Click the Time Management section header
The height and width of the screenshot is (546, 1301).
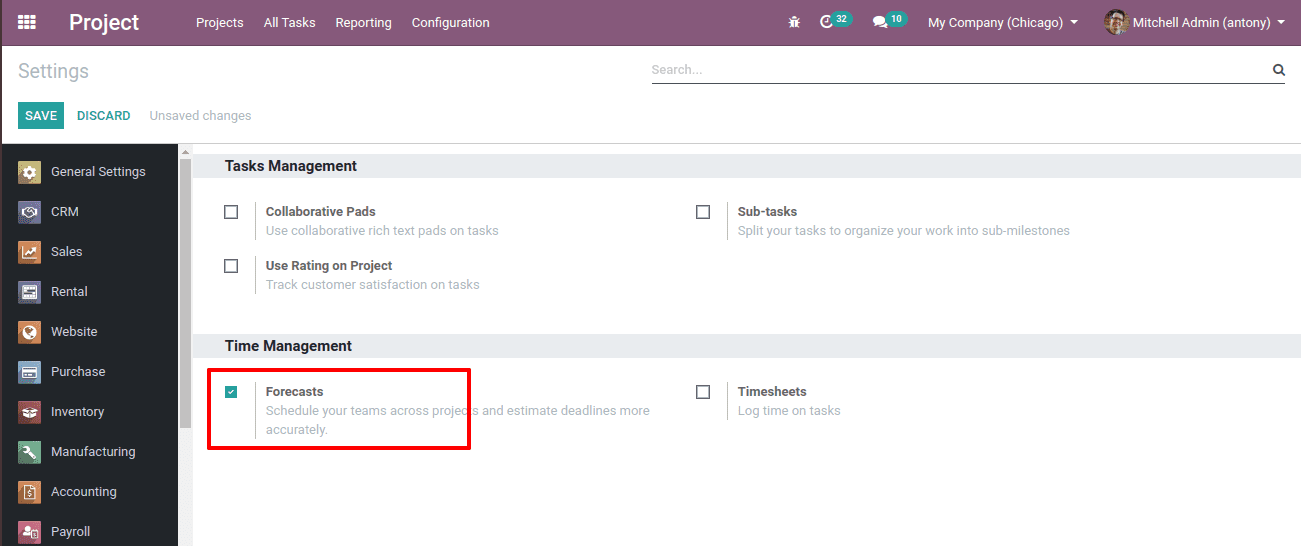tap(289, 346)
